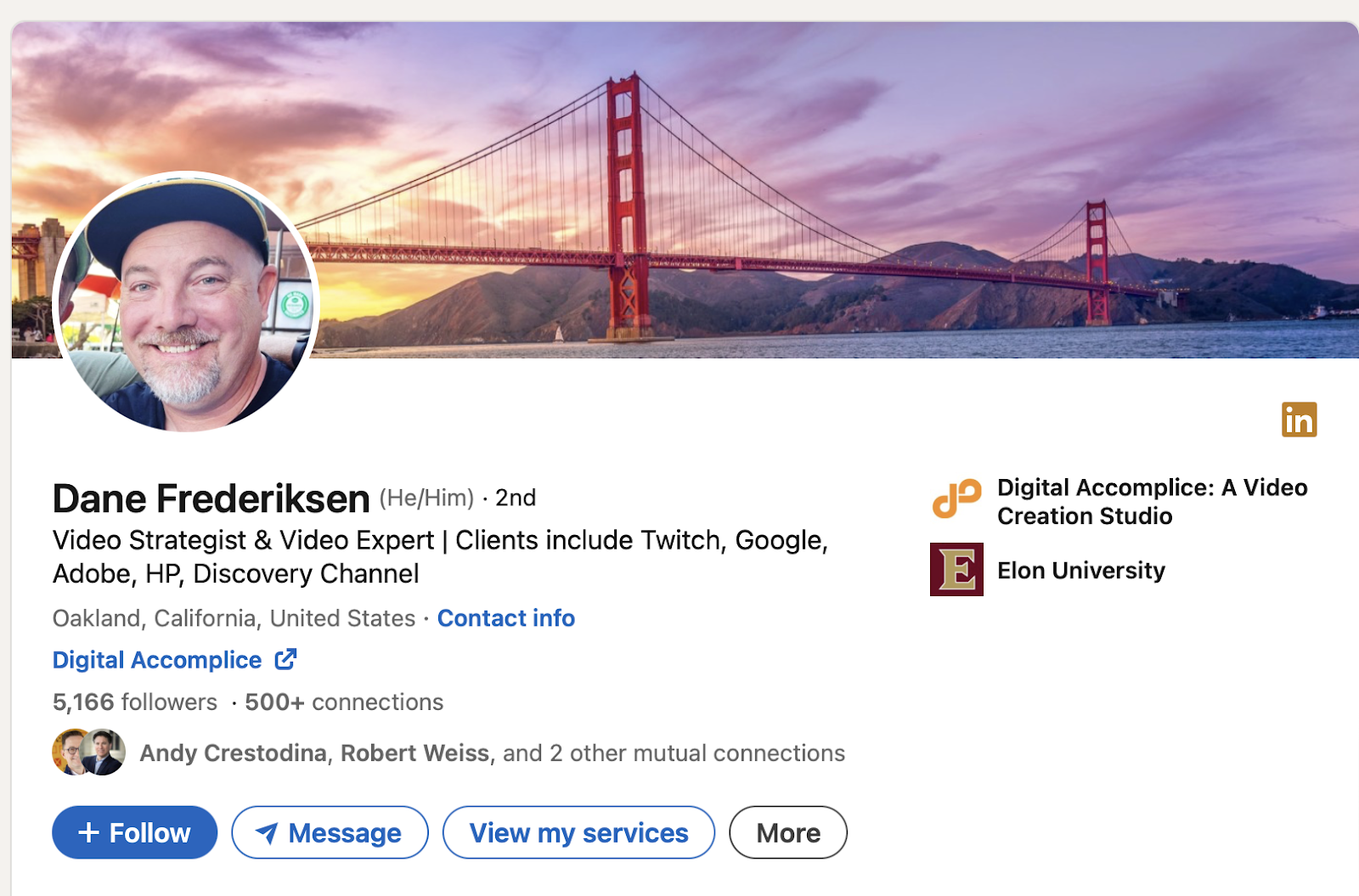Open Dane Frederiksen's profile photo
The width and height of the screenshot is (1359, 896).
click(x=186, y=302)
